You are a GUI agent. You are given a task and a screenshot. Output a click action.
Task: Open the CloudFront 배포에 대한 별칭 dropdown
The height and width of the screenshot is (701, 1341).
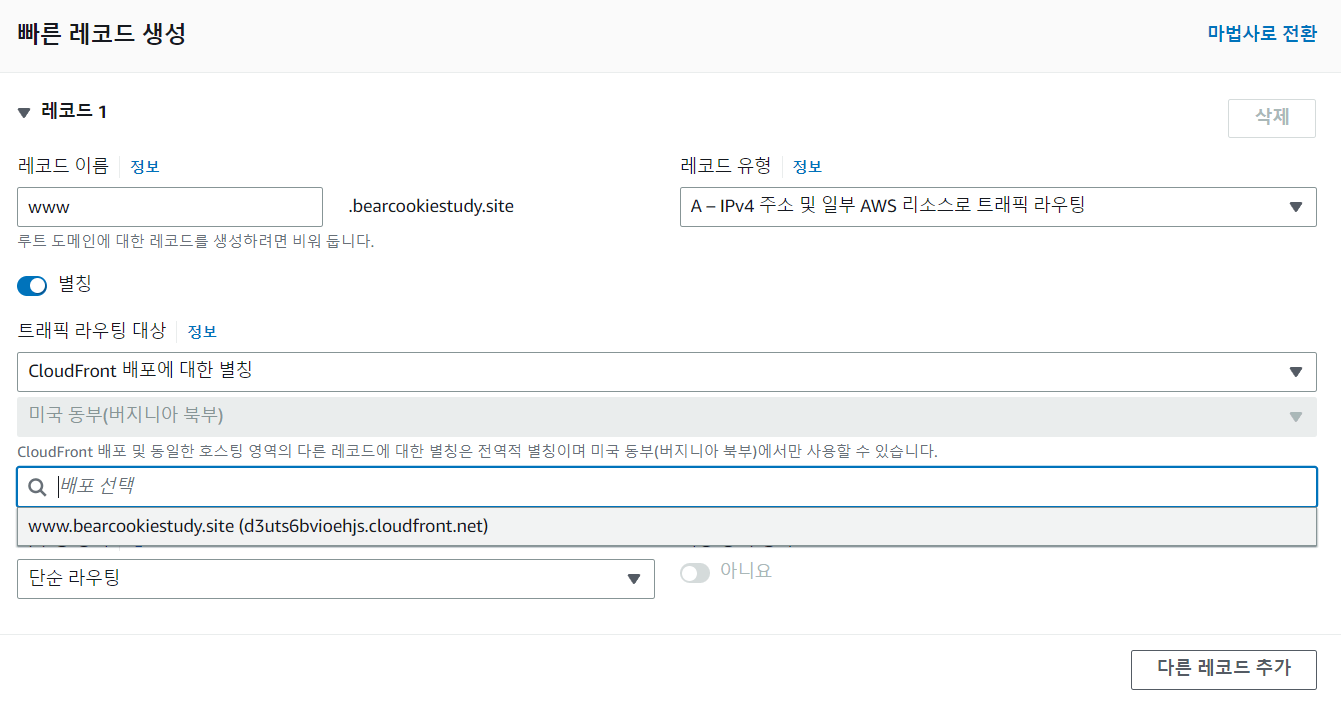tap(666, 371)
